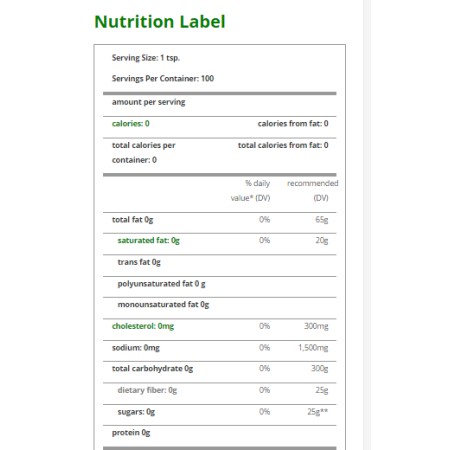This screenshot has height=450, width=450.
Task: Open the green calories: 0 link
Action: click(131, 124)
